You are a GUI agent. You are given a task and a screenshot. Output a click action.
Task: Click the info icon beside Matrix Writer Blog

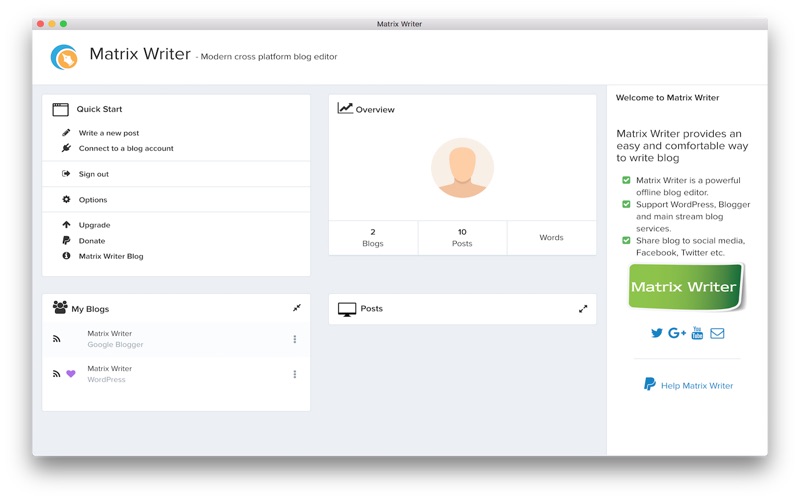pyautogui.click(x=66, y=256)
